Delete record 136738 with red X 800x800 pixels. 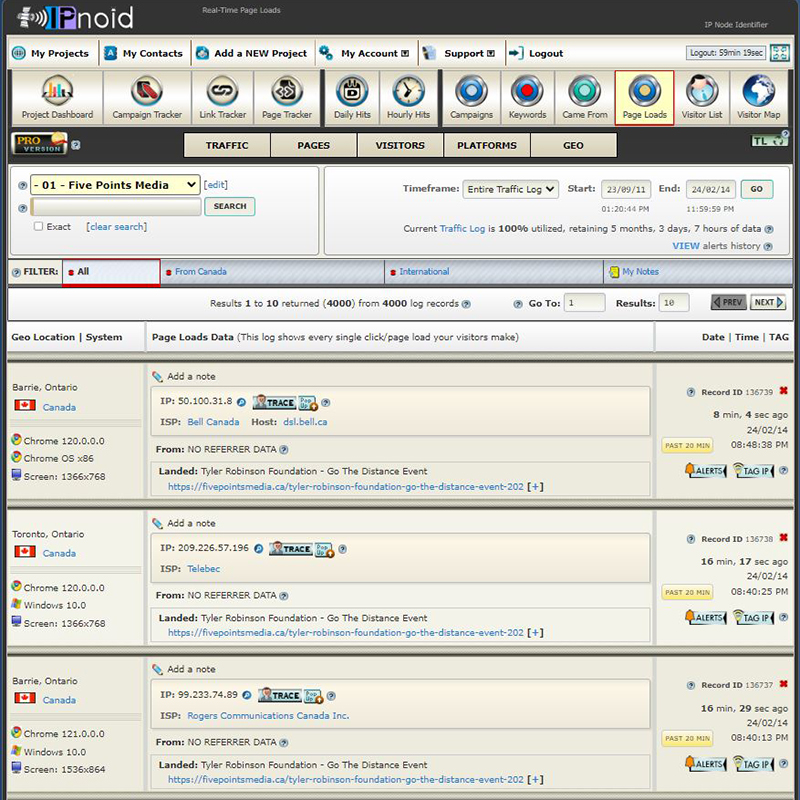coord(783,537)
